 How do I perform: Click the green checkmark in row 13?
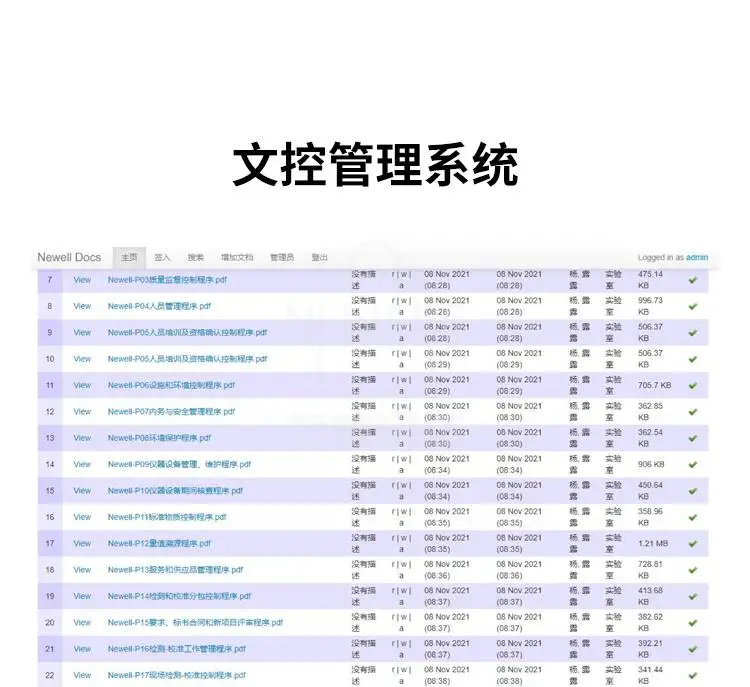(x=693, y=438)
